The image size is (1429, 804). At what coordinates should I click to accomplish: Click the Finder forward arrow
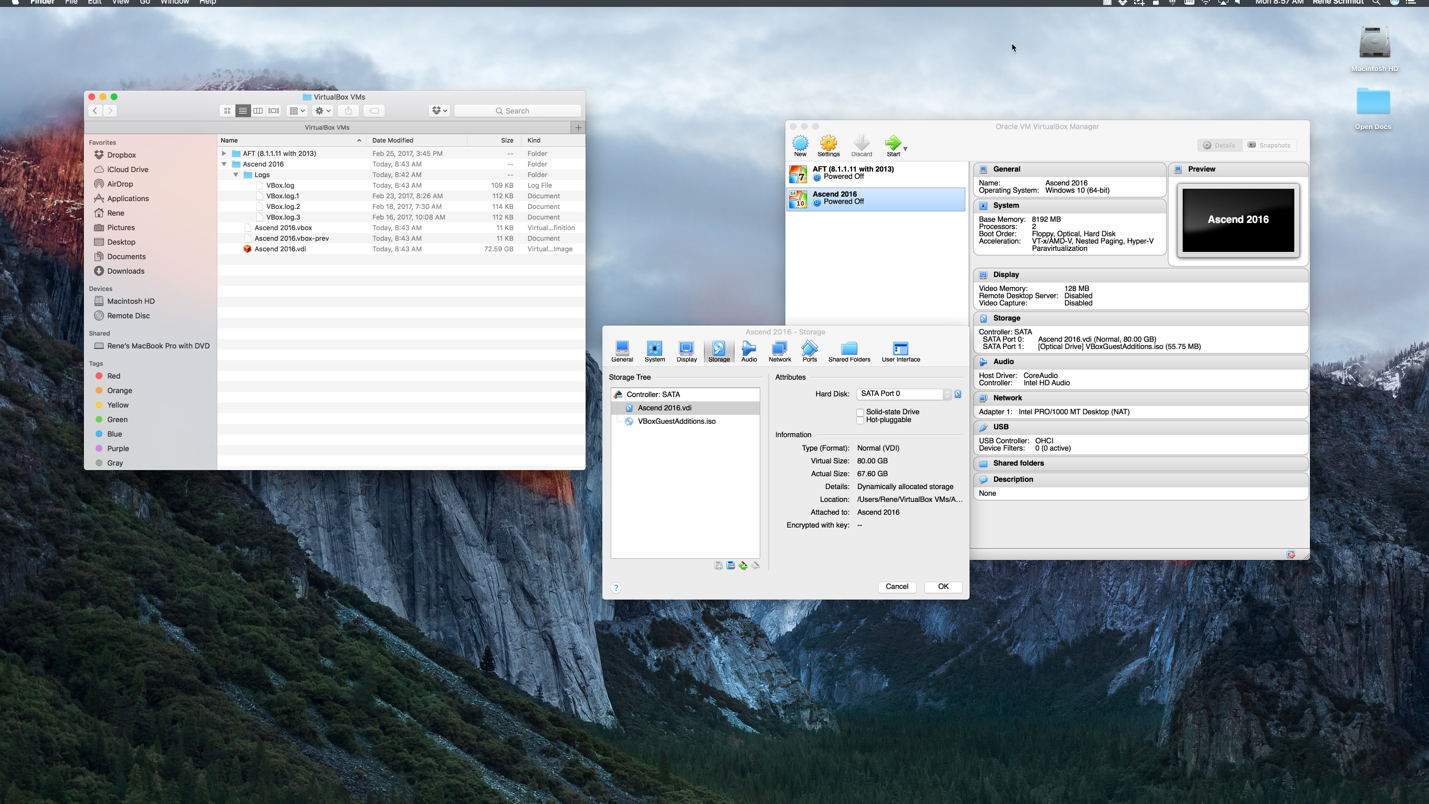click(x=111, y=111)
